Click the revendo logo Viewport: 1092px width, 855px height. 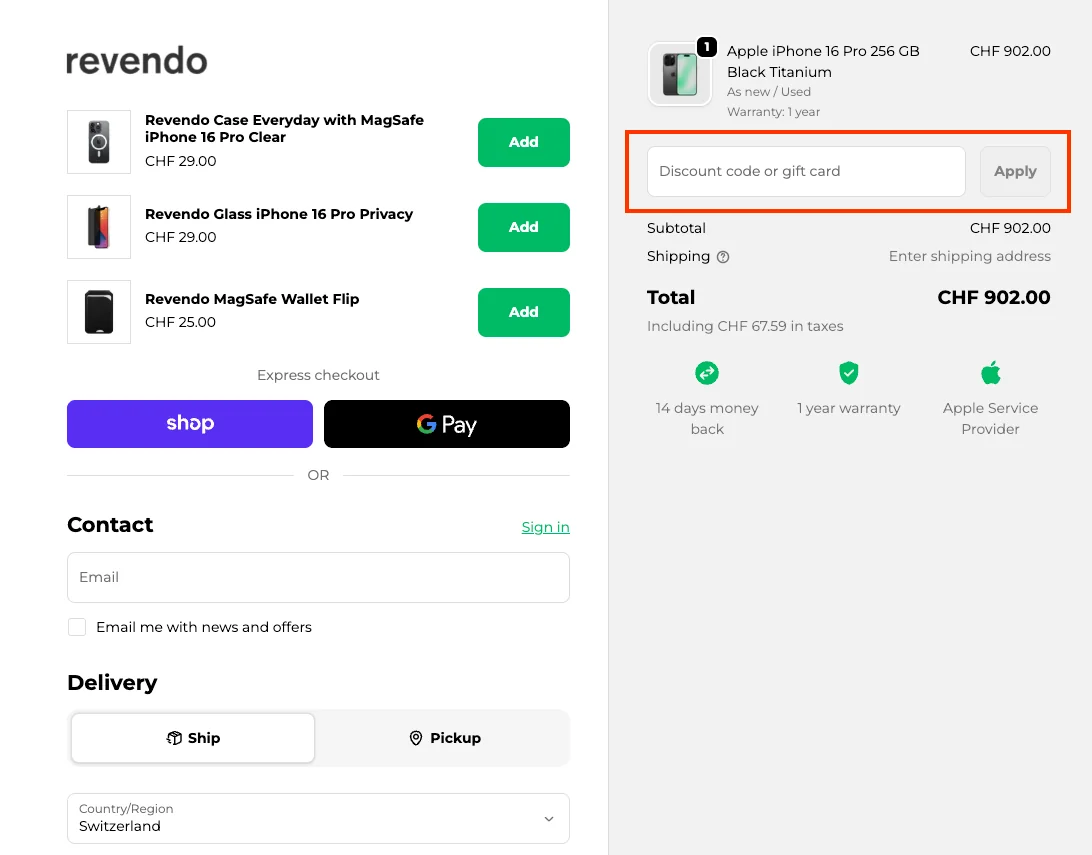click(136, 61)
